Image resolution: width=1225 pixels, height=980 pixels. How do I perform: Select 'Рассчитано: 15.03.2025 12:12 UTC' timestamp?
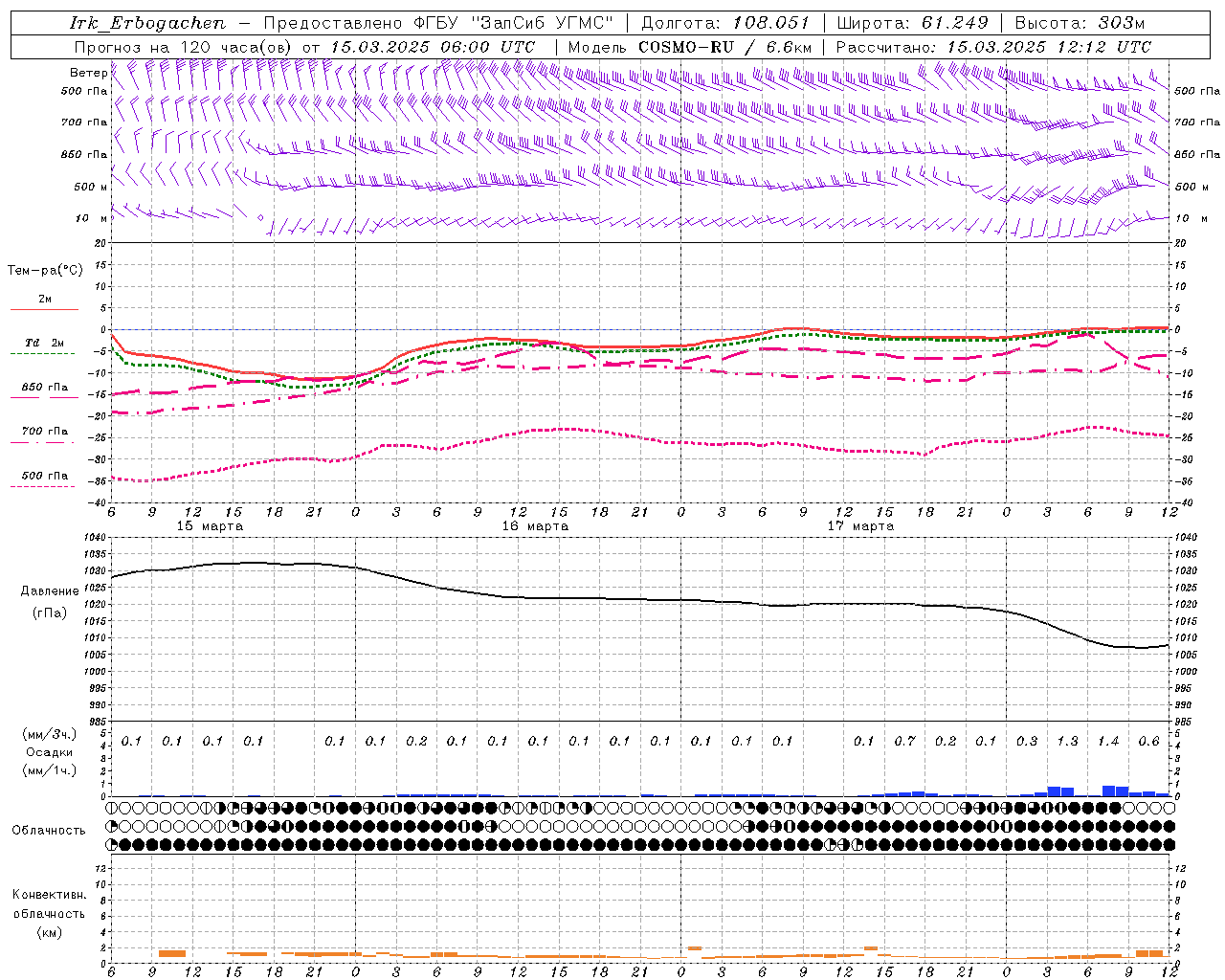(x=993, y=47)
